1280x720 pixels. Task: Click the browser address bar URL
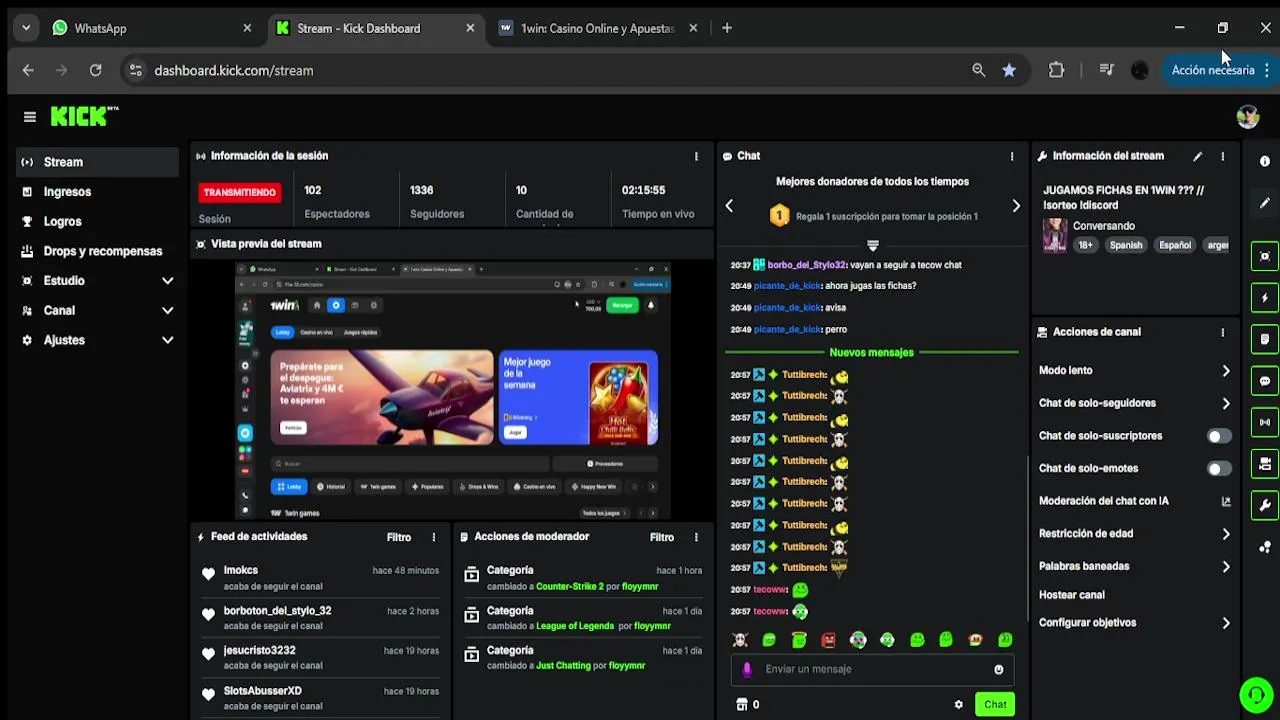(x=234, y=70)
